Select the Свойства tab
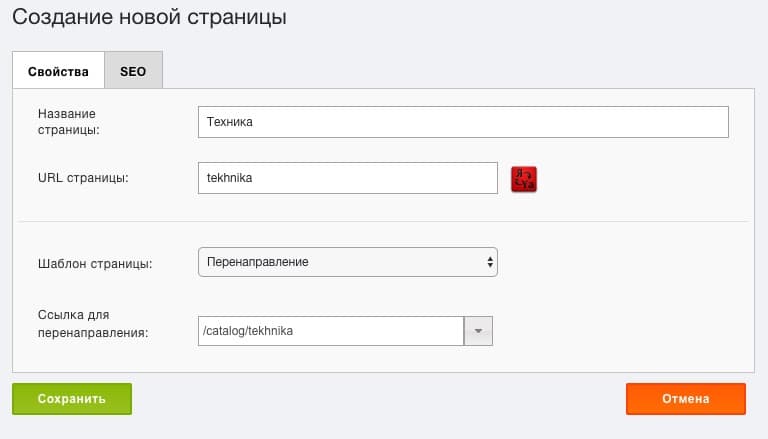 58,71
